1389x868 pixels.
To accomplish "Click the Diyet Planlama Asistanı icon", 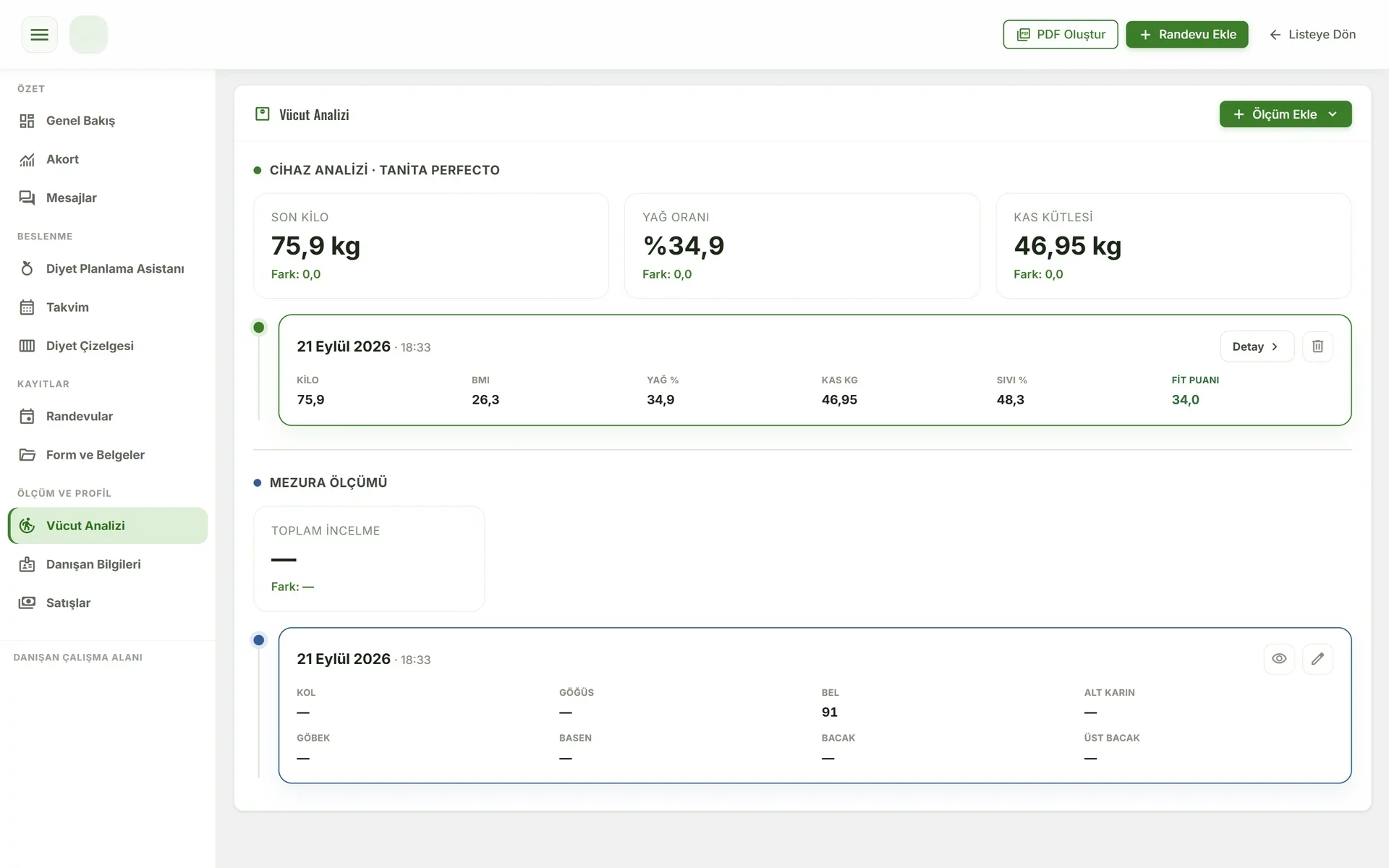I will 27,268.
